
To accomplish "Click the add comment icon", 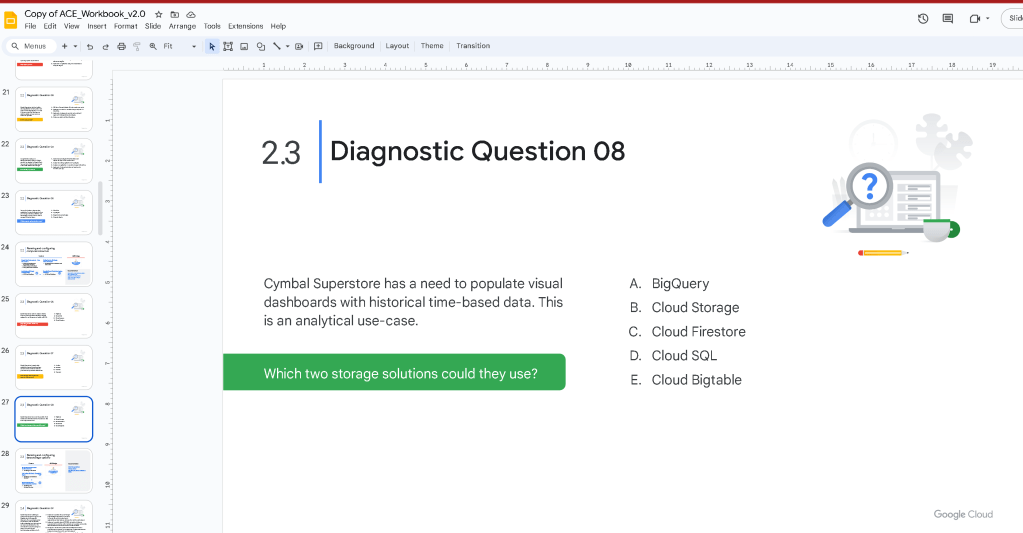I will click(x=318, y=46).
